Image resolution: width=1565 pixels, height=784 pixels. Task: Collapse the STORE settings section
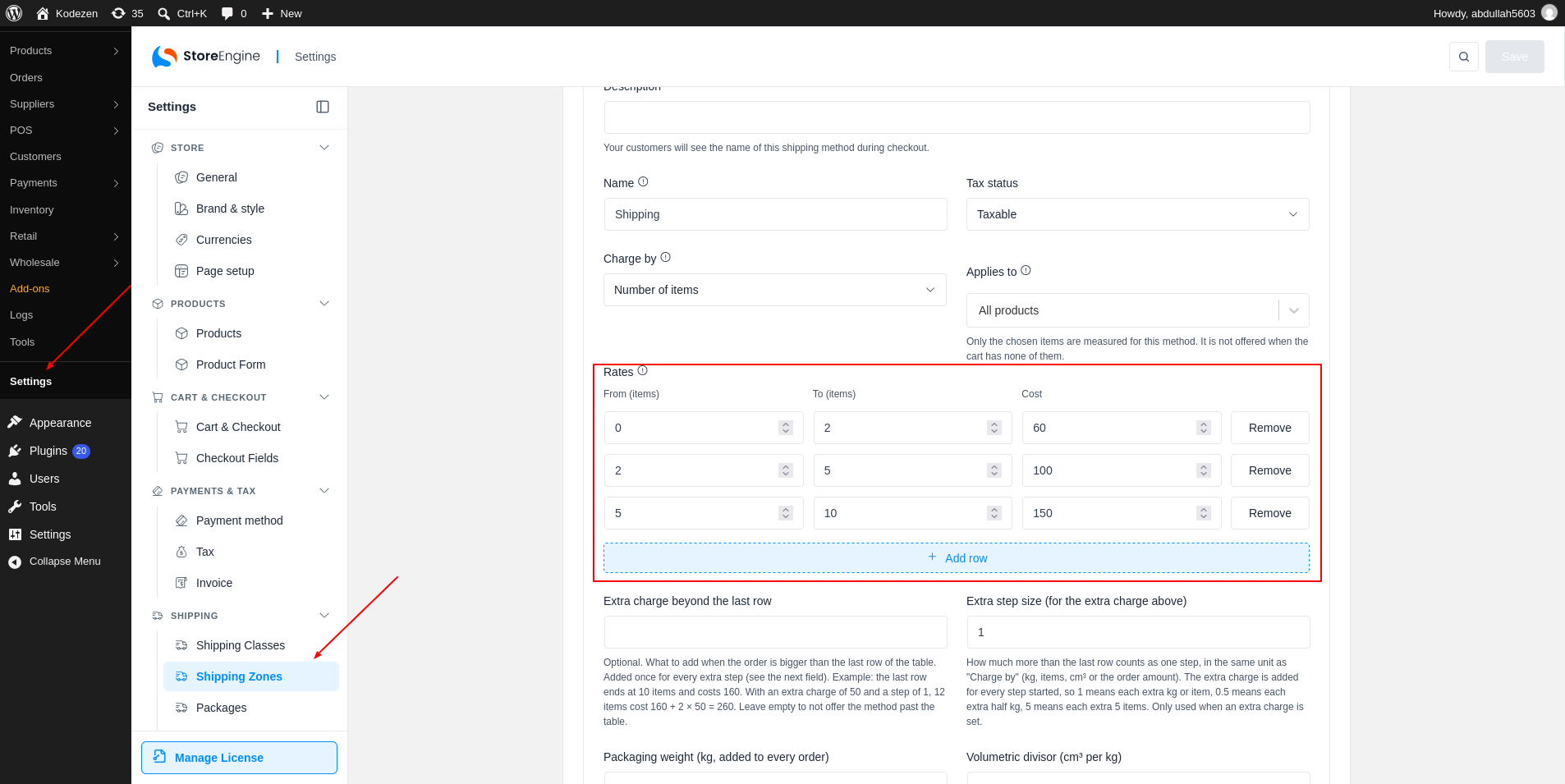pos(324,148)
